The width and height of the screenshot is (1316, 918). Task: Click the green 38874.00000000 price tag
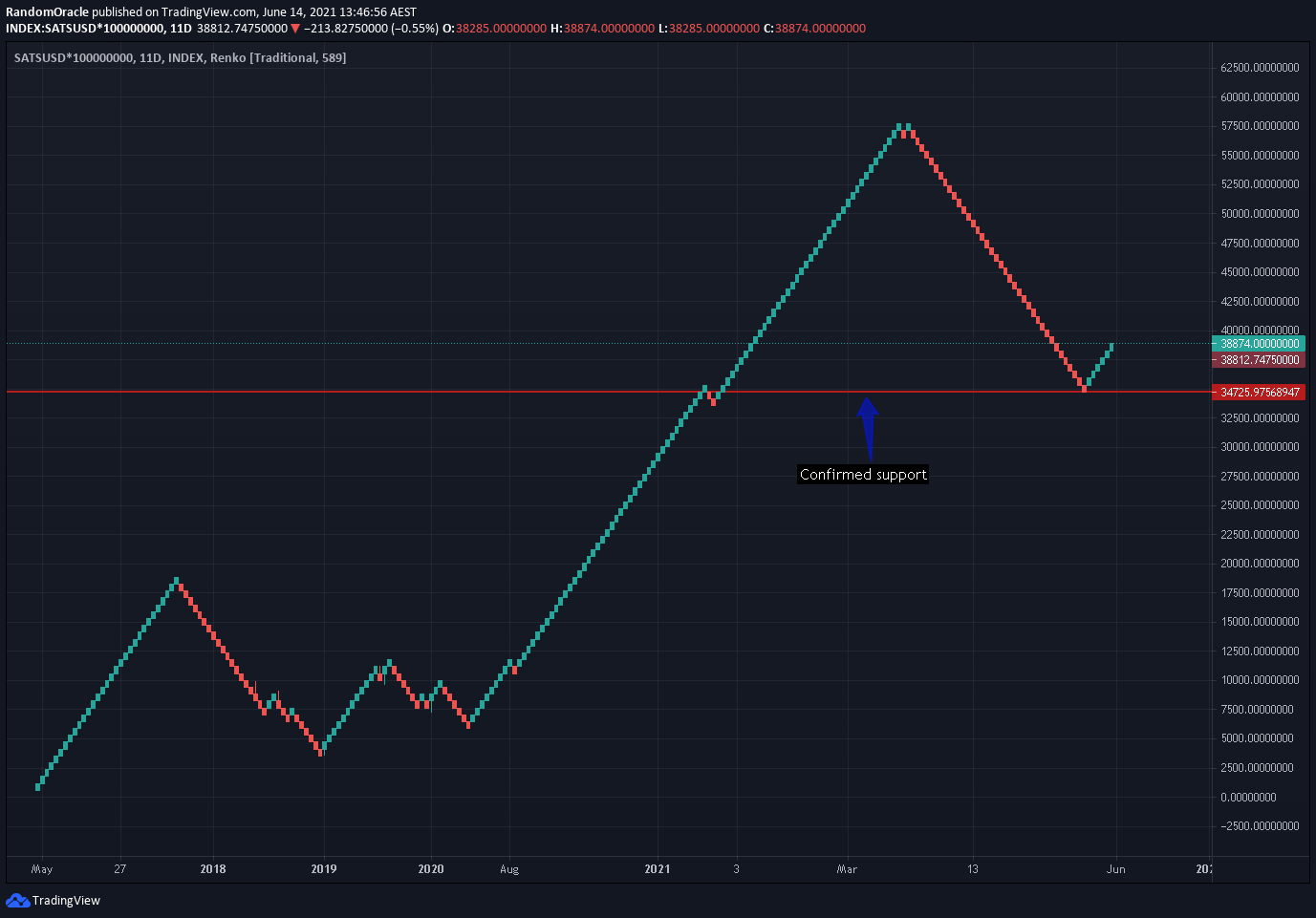(x=1260, y=344)
